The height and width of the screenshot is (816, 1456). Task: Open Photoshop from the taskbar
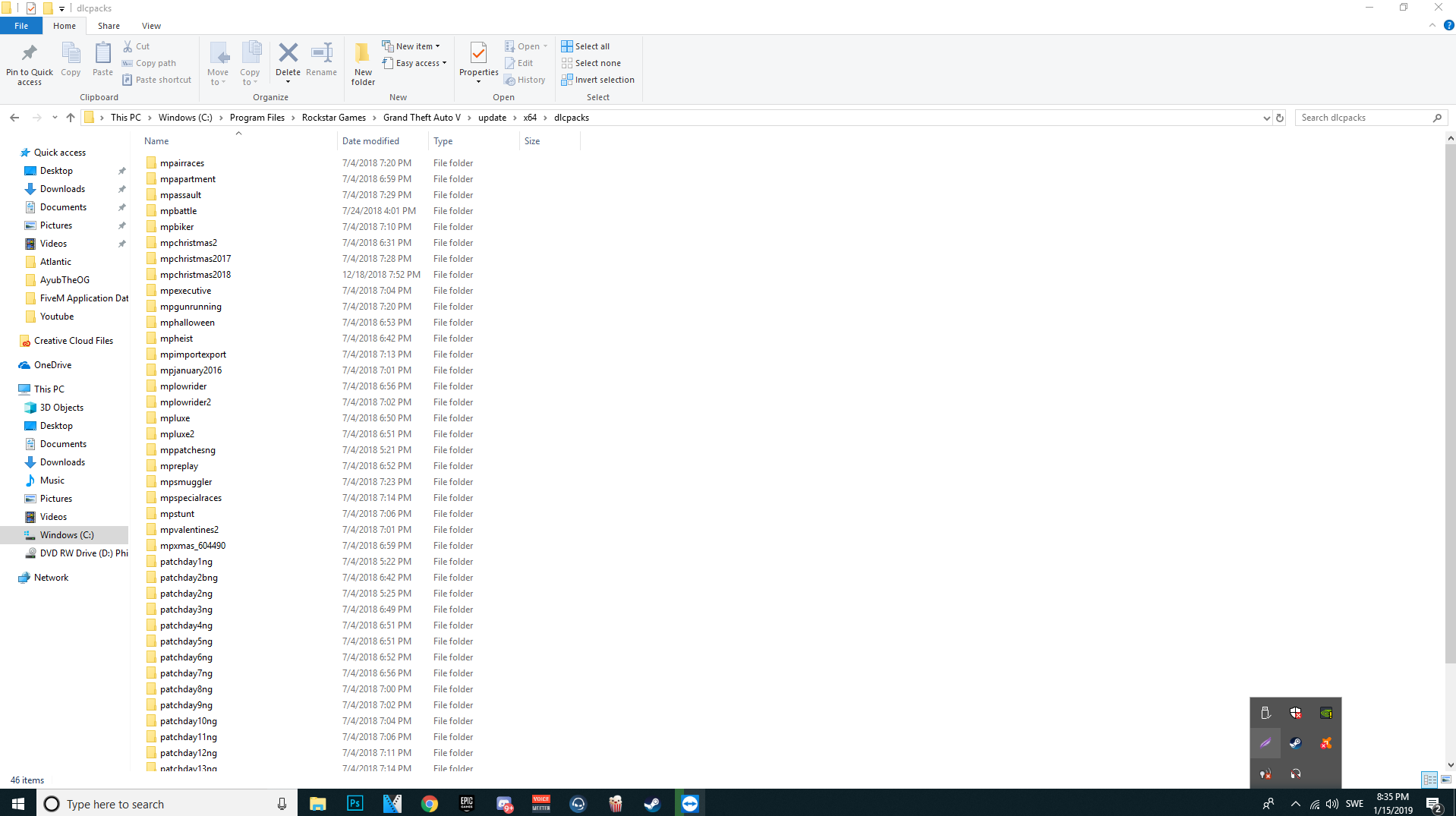(x=355, y=803)
